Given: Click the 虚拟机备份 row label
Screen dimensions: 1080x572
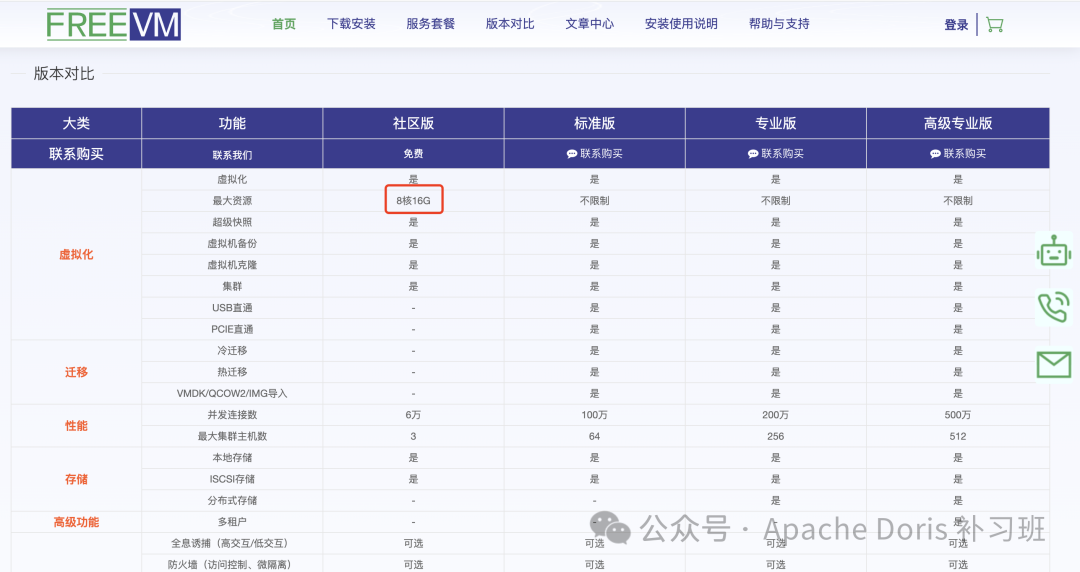Looking at the screenshot, I should click(x=232, y=243).
